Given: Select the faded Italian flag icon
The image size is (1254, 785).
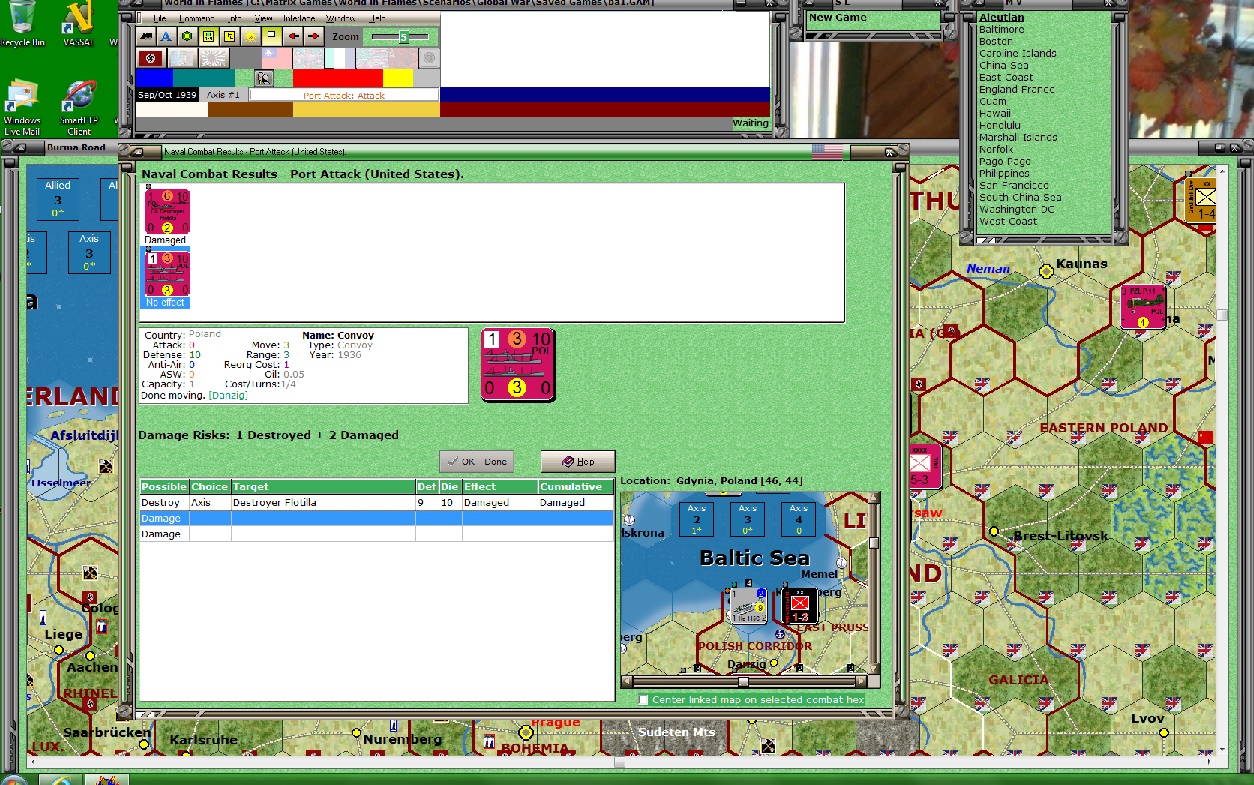Looking at the screenshot, I should tap(182, 58).
